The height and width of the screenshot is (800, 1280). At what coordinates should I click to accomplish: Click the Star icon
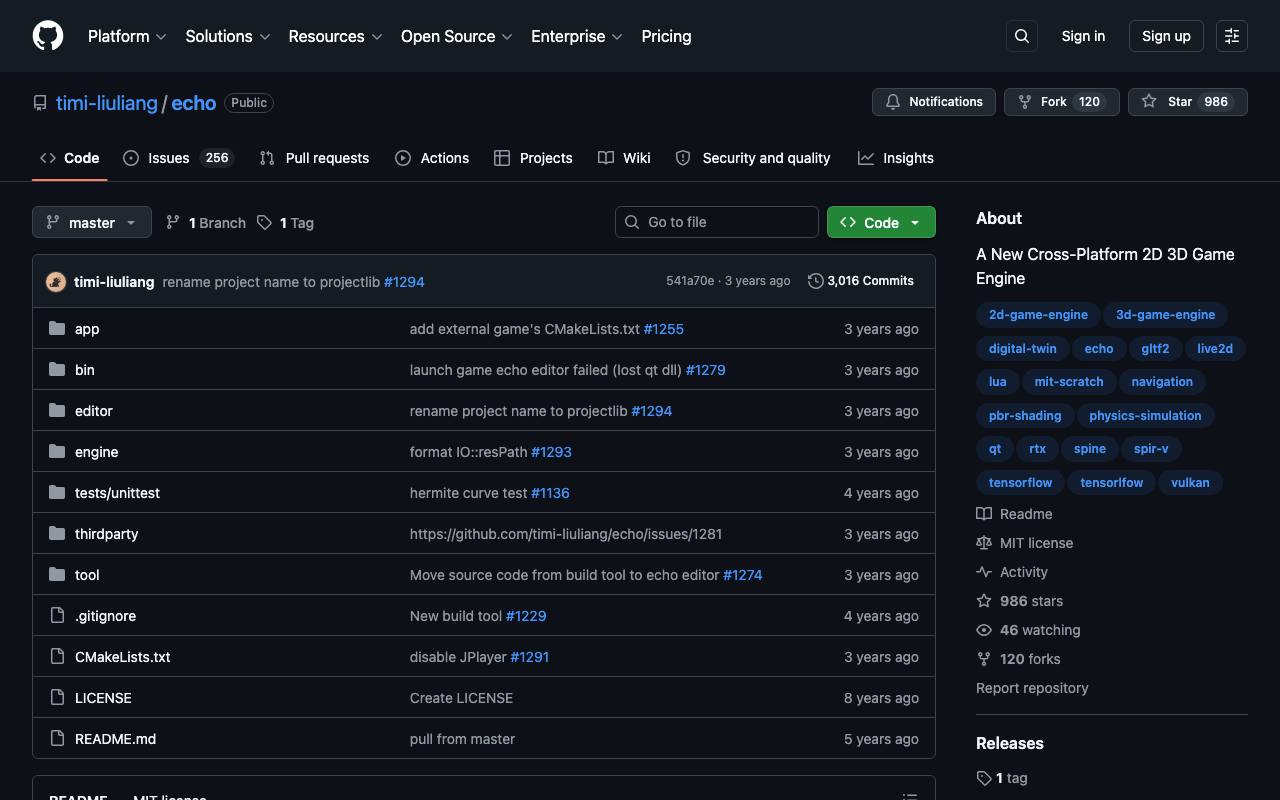[1149, 102]
